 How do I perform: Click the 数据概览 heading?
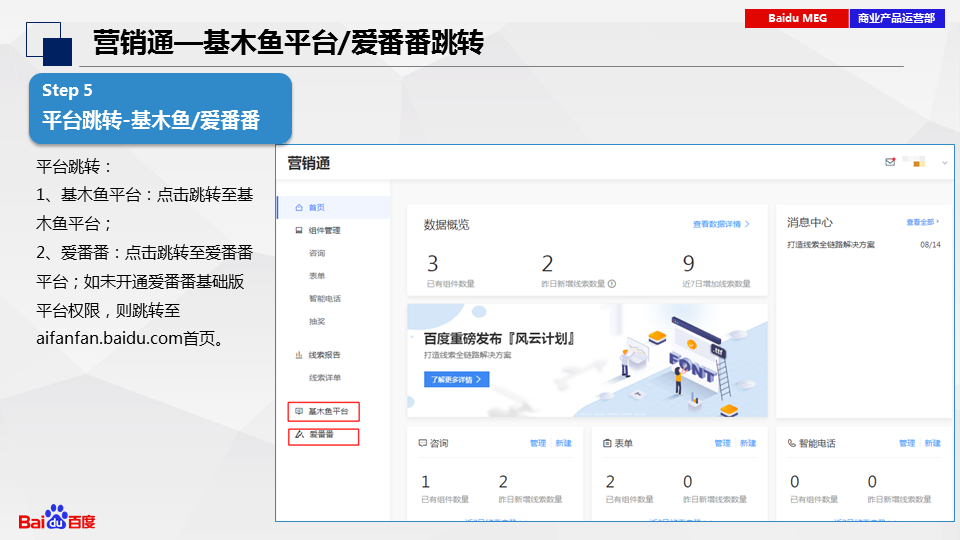[x=446, y=225]
